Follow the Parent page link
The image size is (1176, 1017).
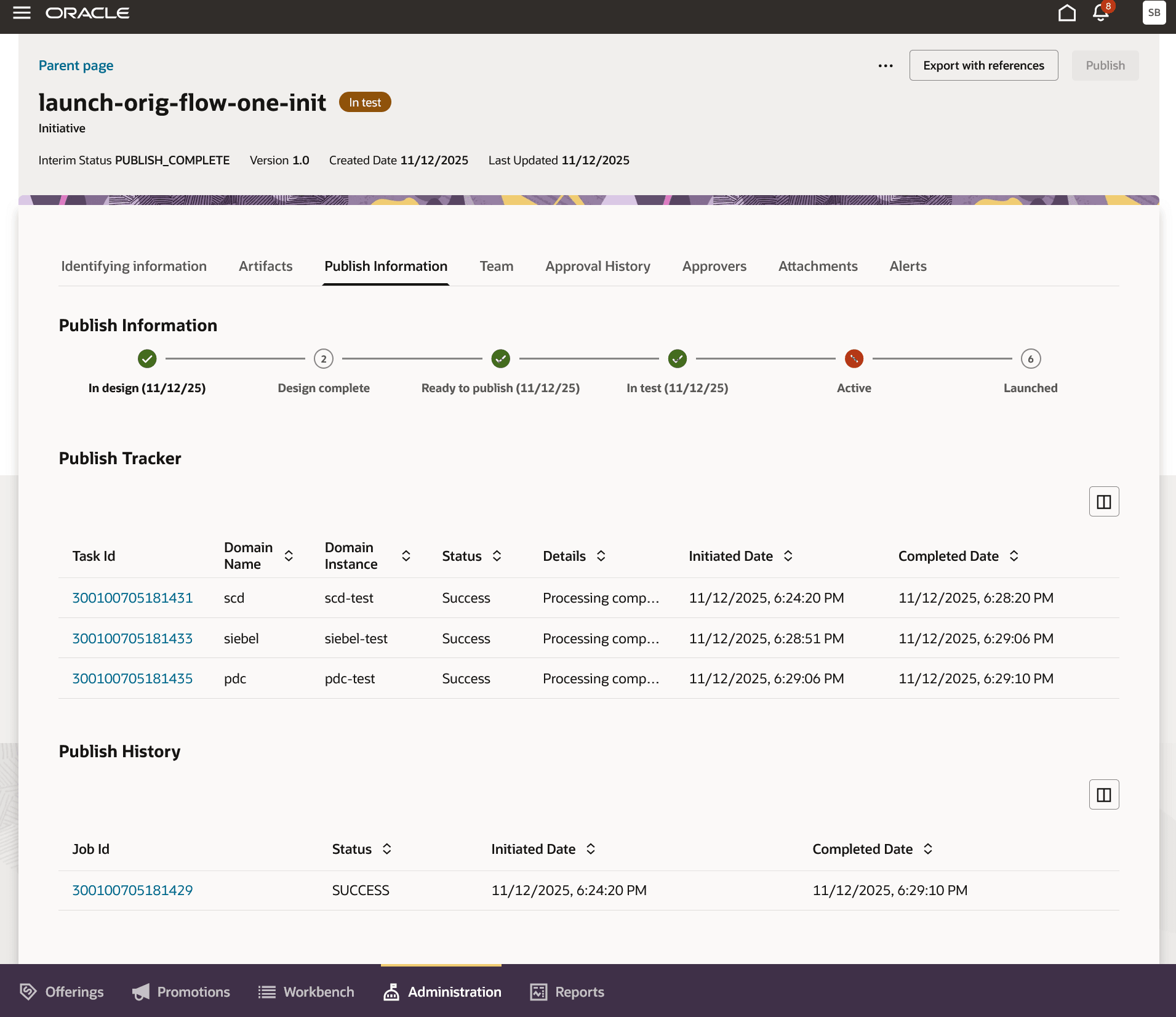76,65
